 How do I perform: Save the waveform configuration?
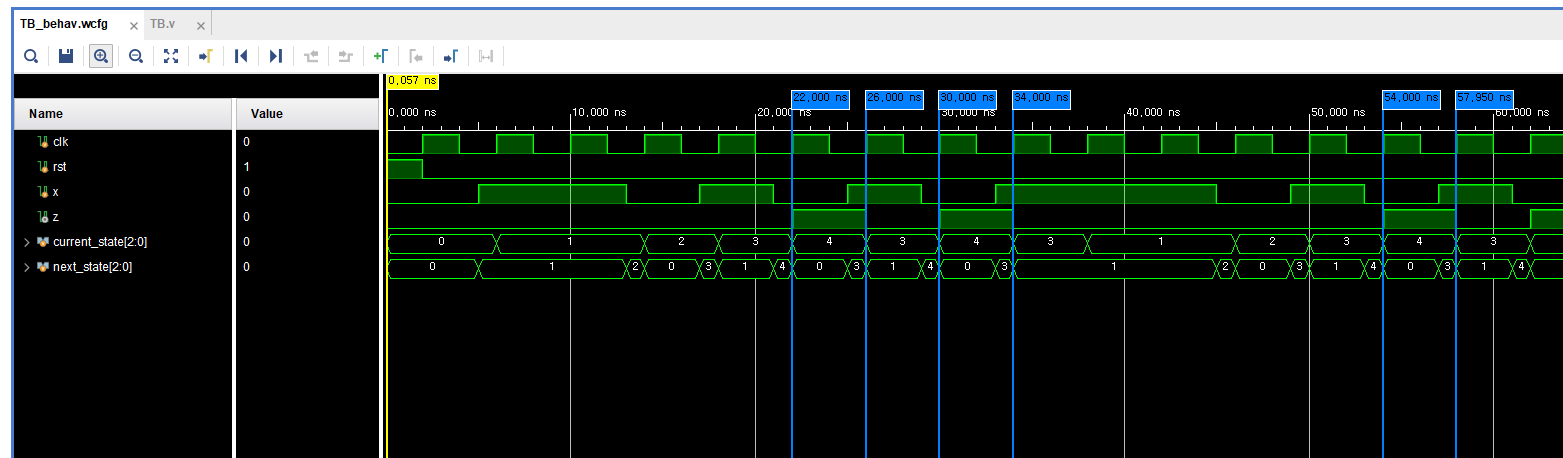point(66,56)
